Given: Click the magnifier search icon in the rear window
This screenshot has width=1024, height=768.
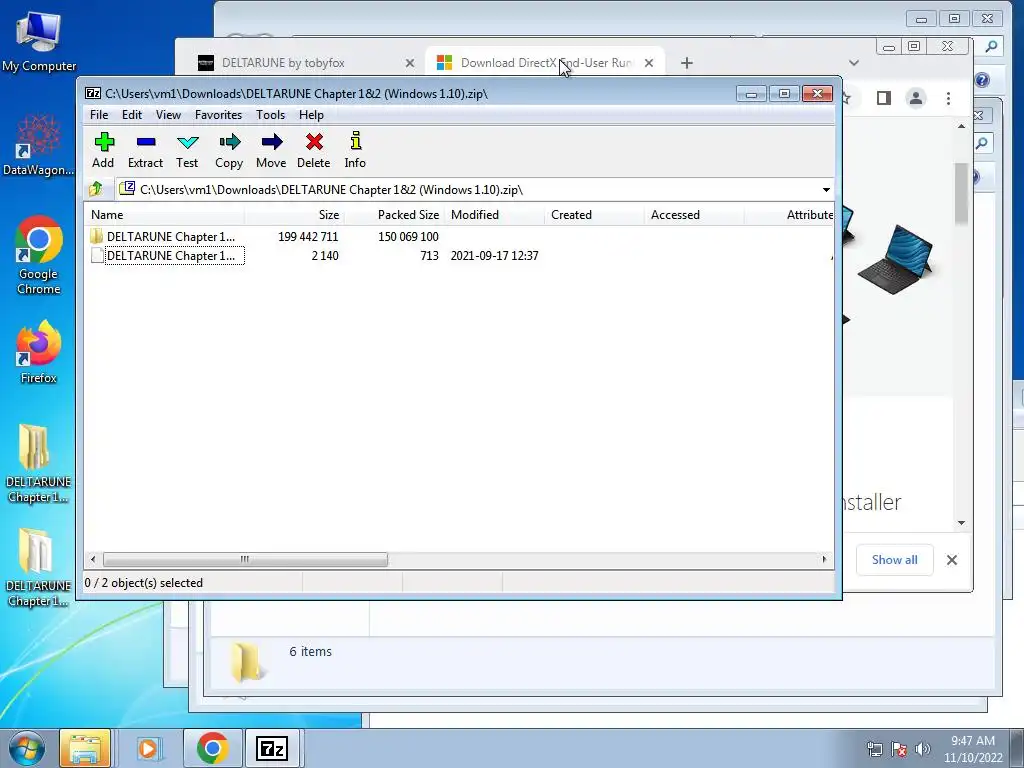Looking at the screenshot, I should point(991,46).
